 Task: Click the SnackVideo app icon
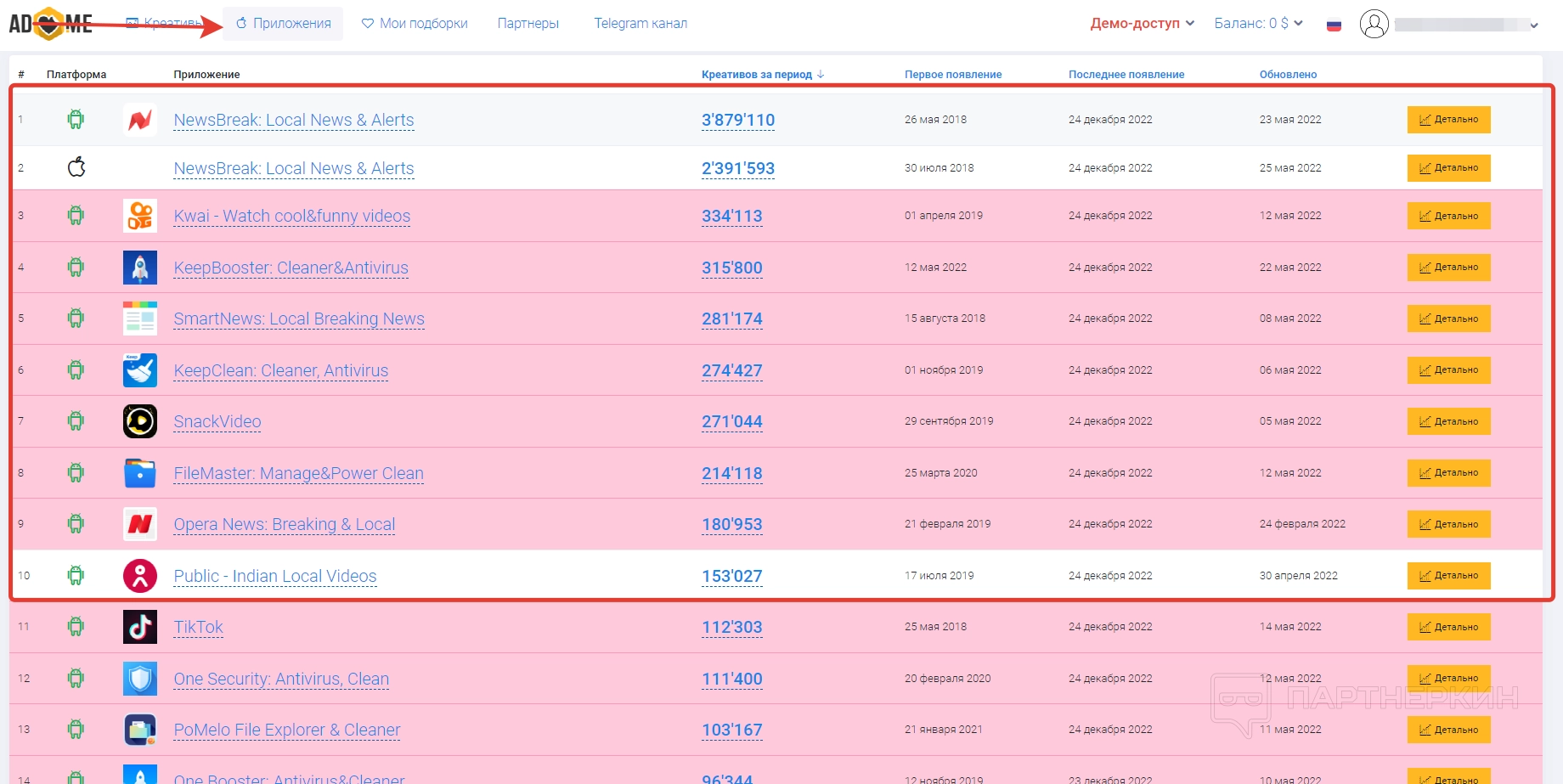pyautogui.click(x=140, y=421)
